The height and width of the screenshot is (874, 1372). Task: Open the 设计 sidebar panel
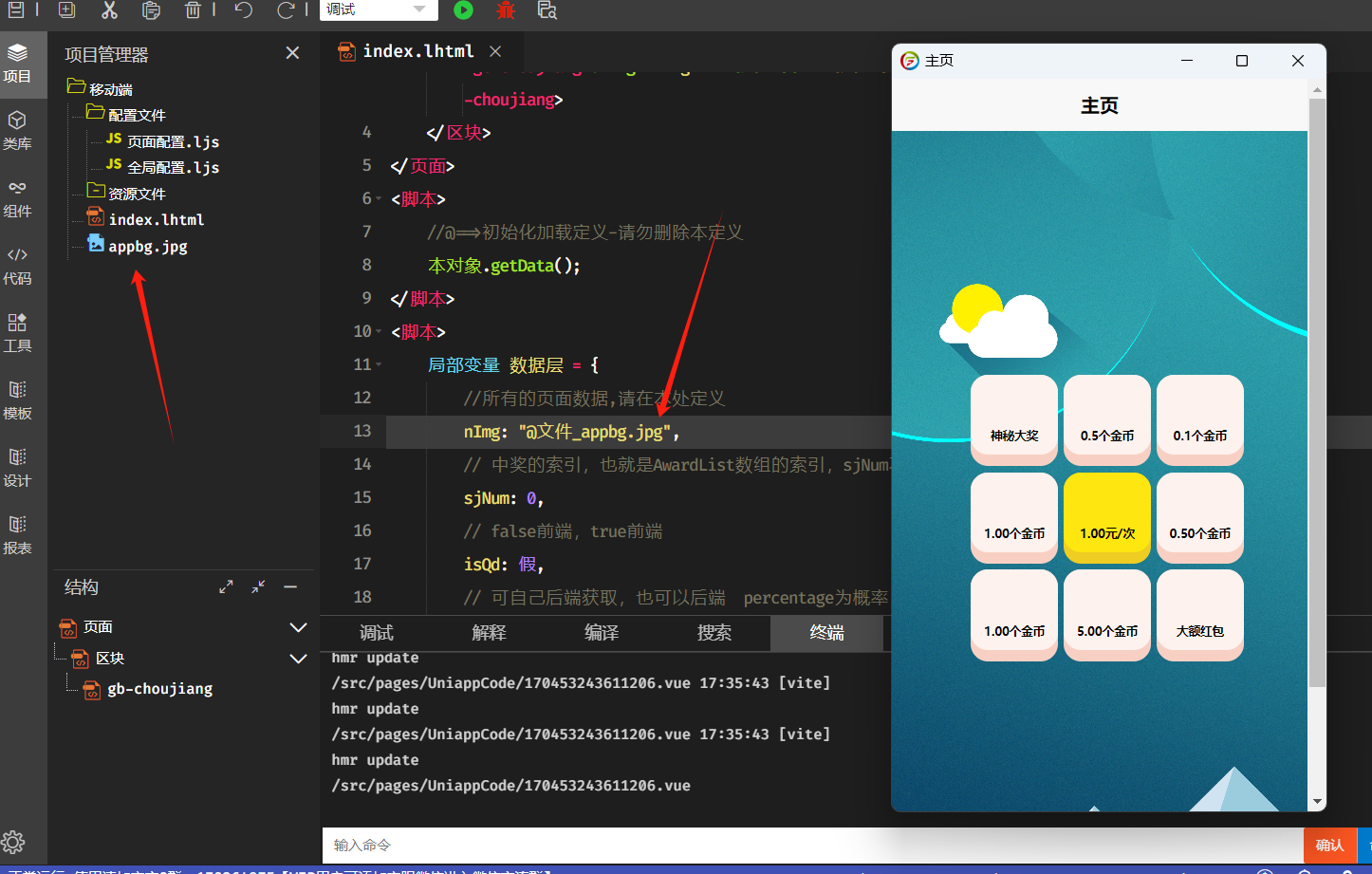[17, 468]
